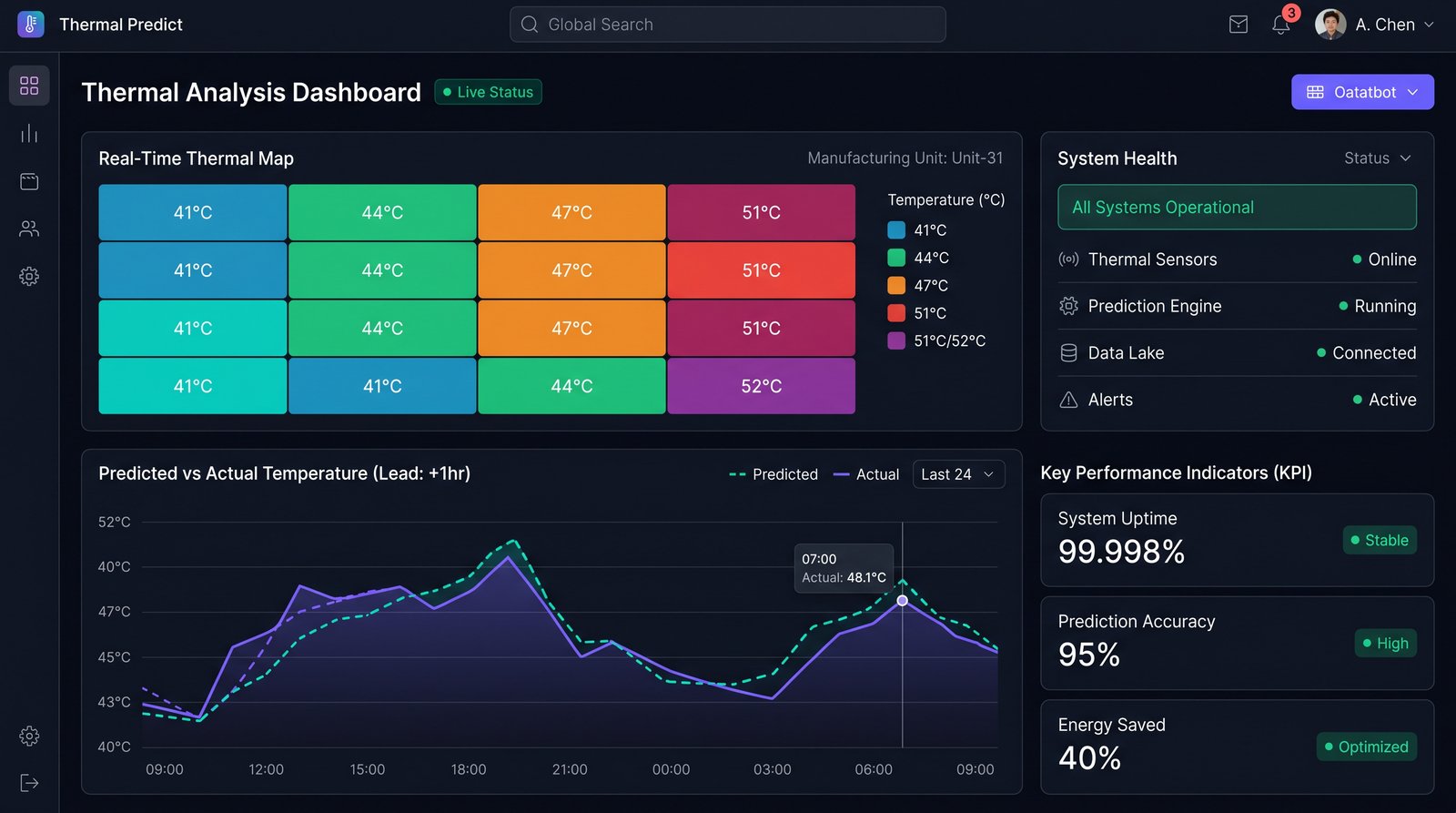Image resolution: width=1456 pixels, height=813 pixels.
Task: Click the 51°C red legend swatch
Action: point(896,313)
